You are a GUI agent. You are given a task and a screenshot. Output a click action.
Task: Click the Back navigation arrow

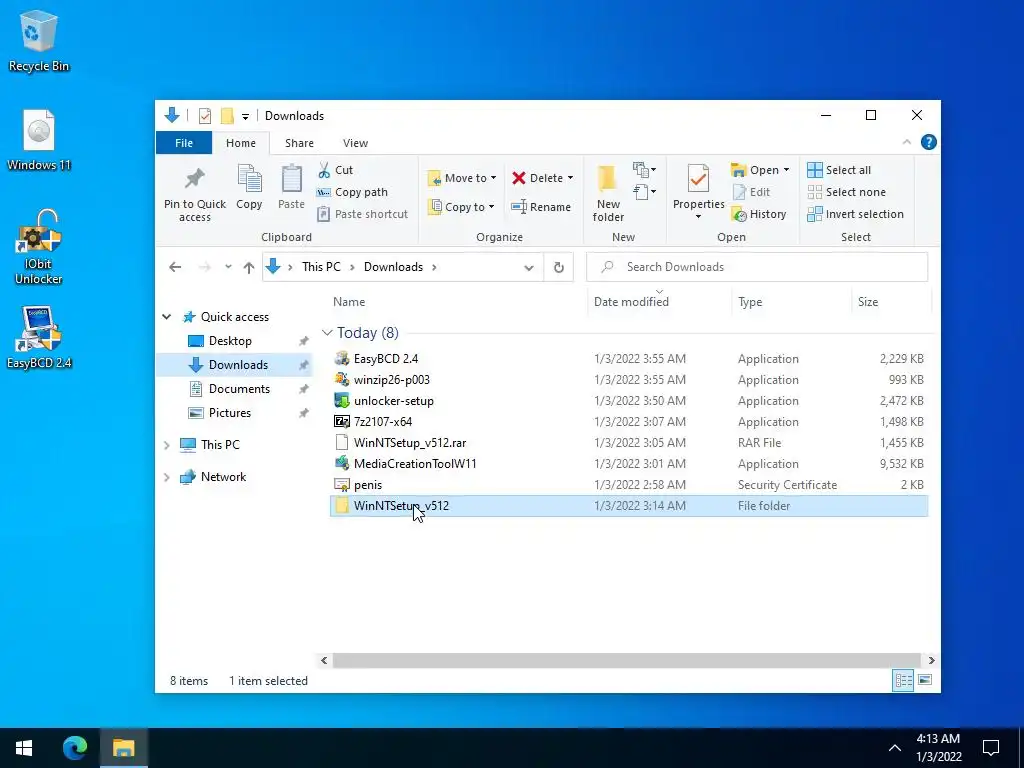pos(175,267)
